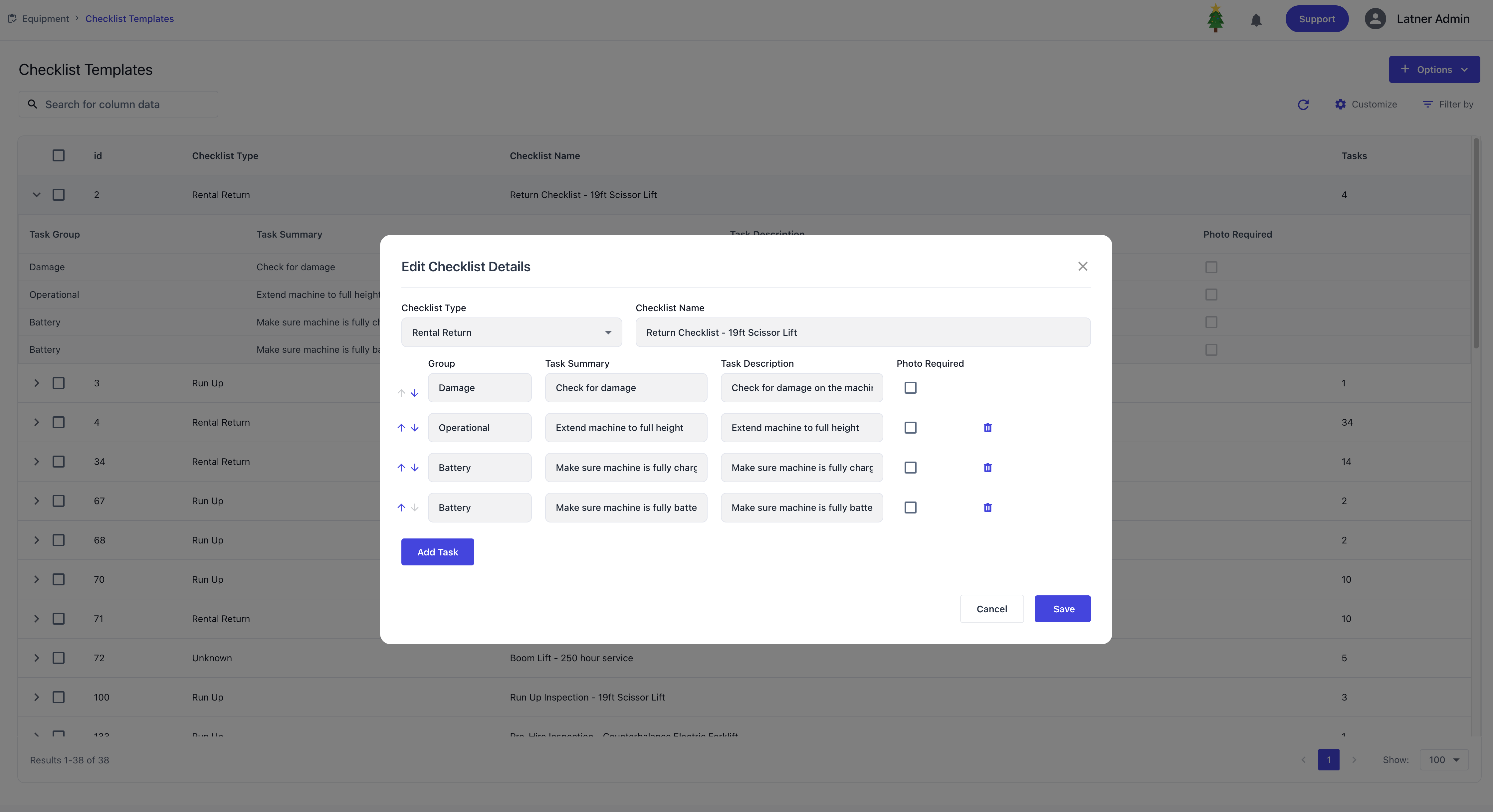
Task: Click the refresh table icon
Action: tap(1303, 104)
